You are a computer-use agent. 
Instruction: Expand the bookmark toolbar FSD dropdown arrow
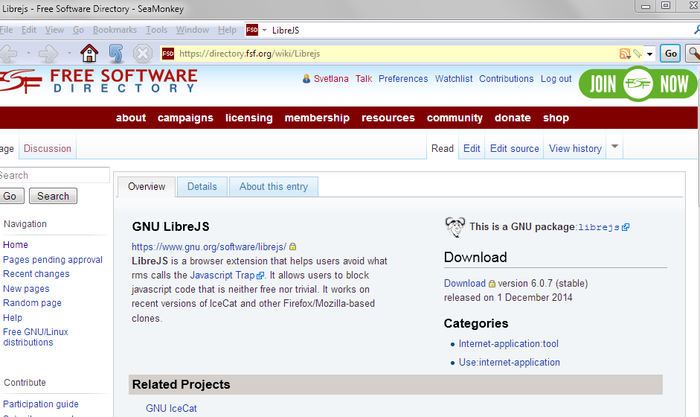point(264,30)
